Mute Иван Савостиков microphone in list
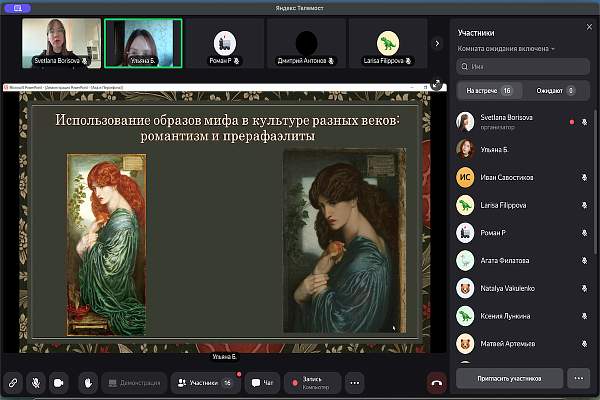Image resolution: width=600 pixels, height=400 pixels. (x=584, y=177)
